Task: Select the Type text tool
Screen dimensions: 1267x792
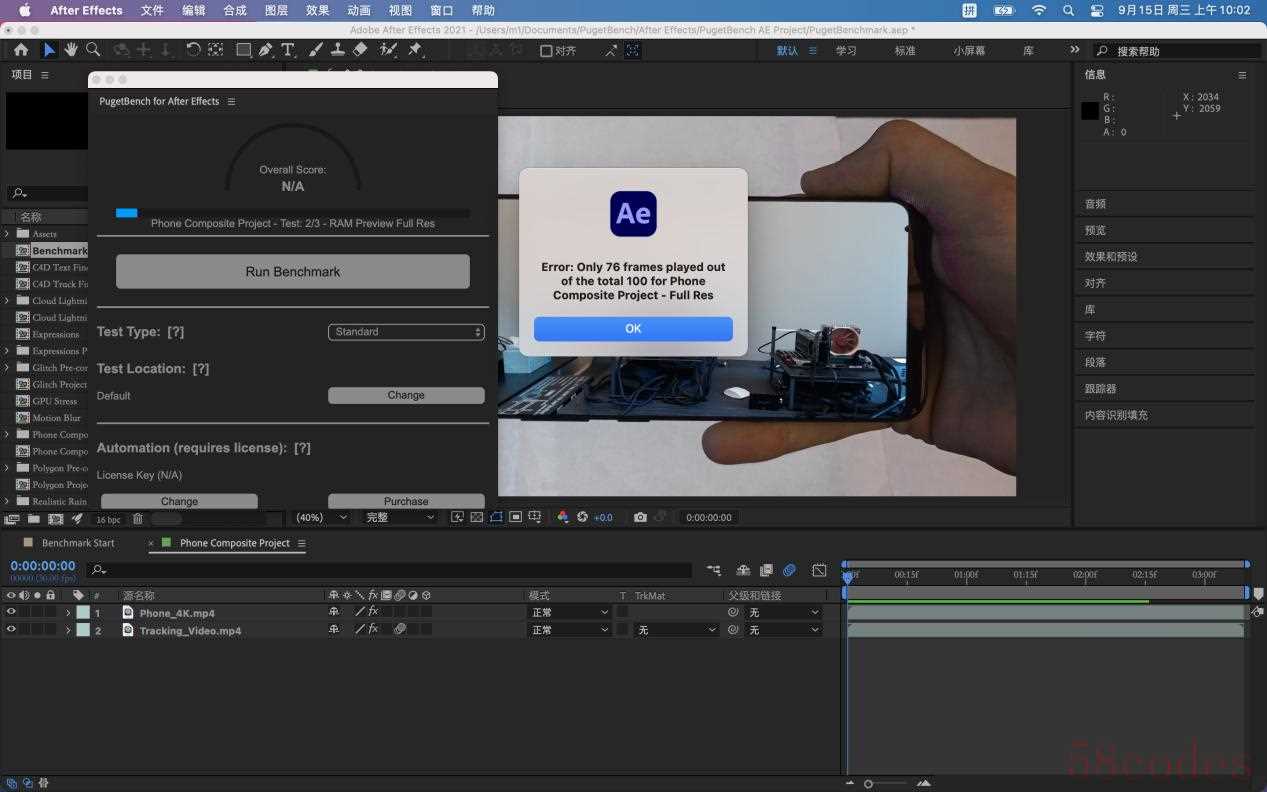Action: tap(288, 50)
